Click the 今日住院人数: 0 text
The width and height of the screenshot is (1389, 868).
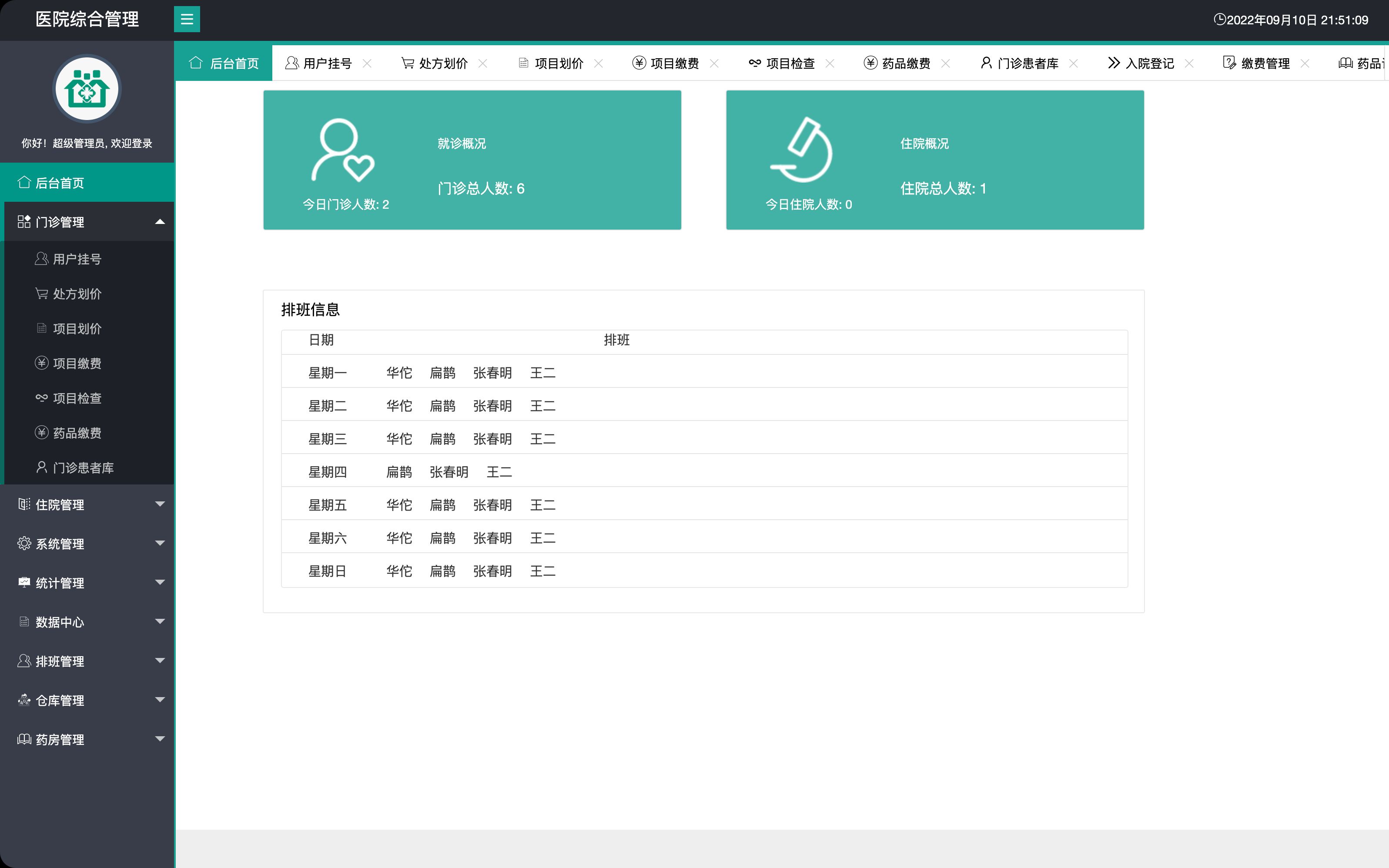click(x=809, y=204)
